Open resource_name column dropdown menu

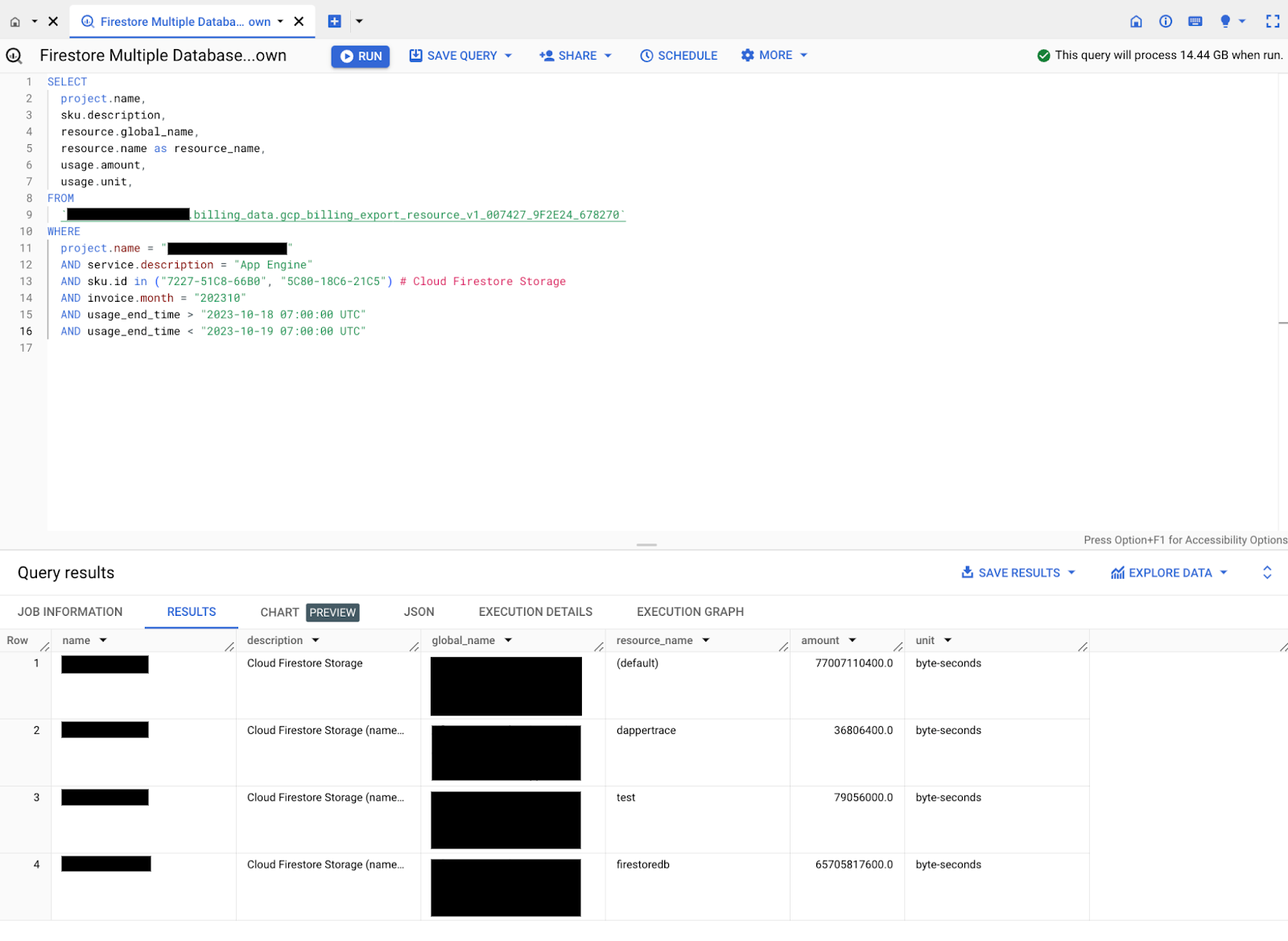coord(706,641)
